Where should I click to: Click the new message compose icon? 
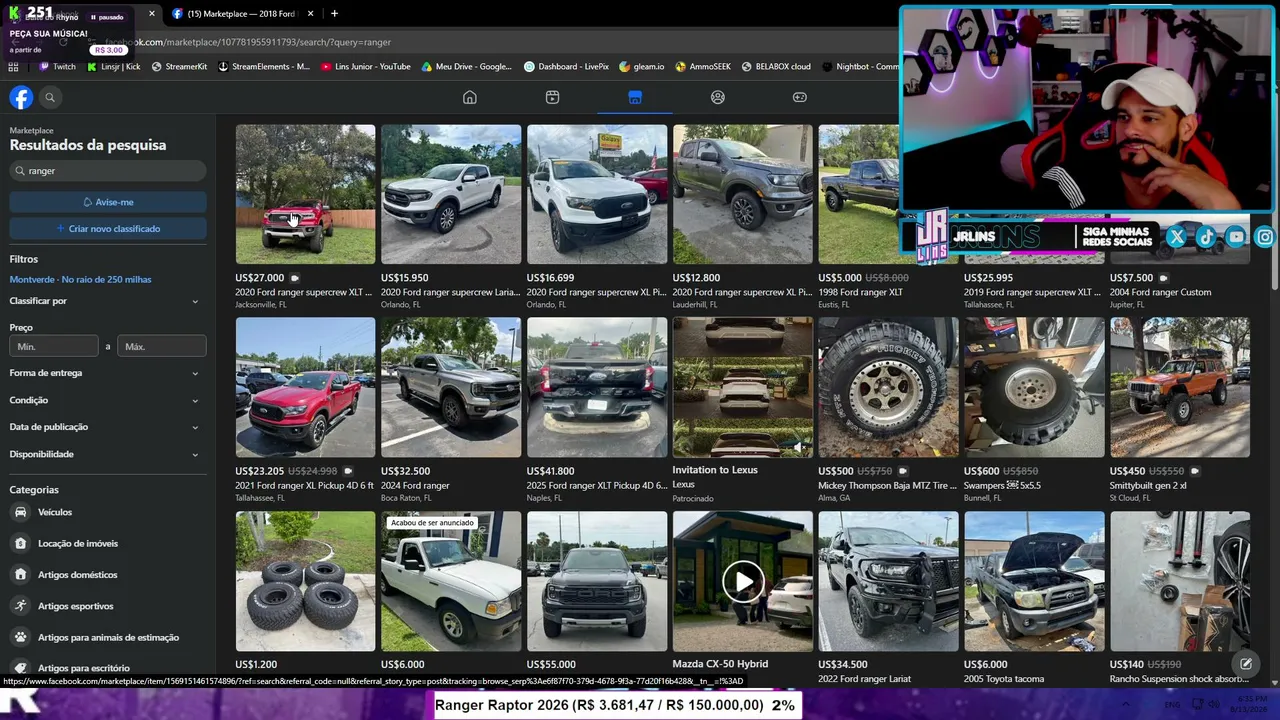coord(1246,663)
